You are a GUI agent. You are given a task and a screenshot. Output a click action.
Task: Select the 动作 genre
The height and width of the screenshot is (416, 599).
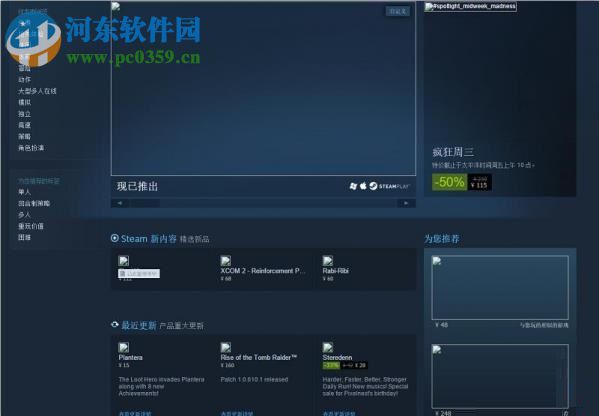click(x=24, y=79)
